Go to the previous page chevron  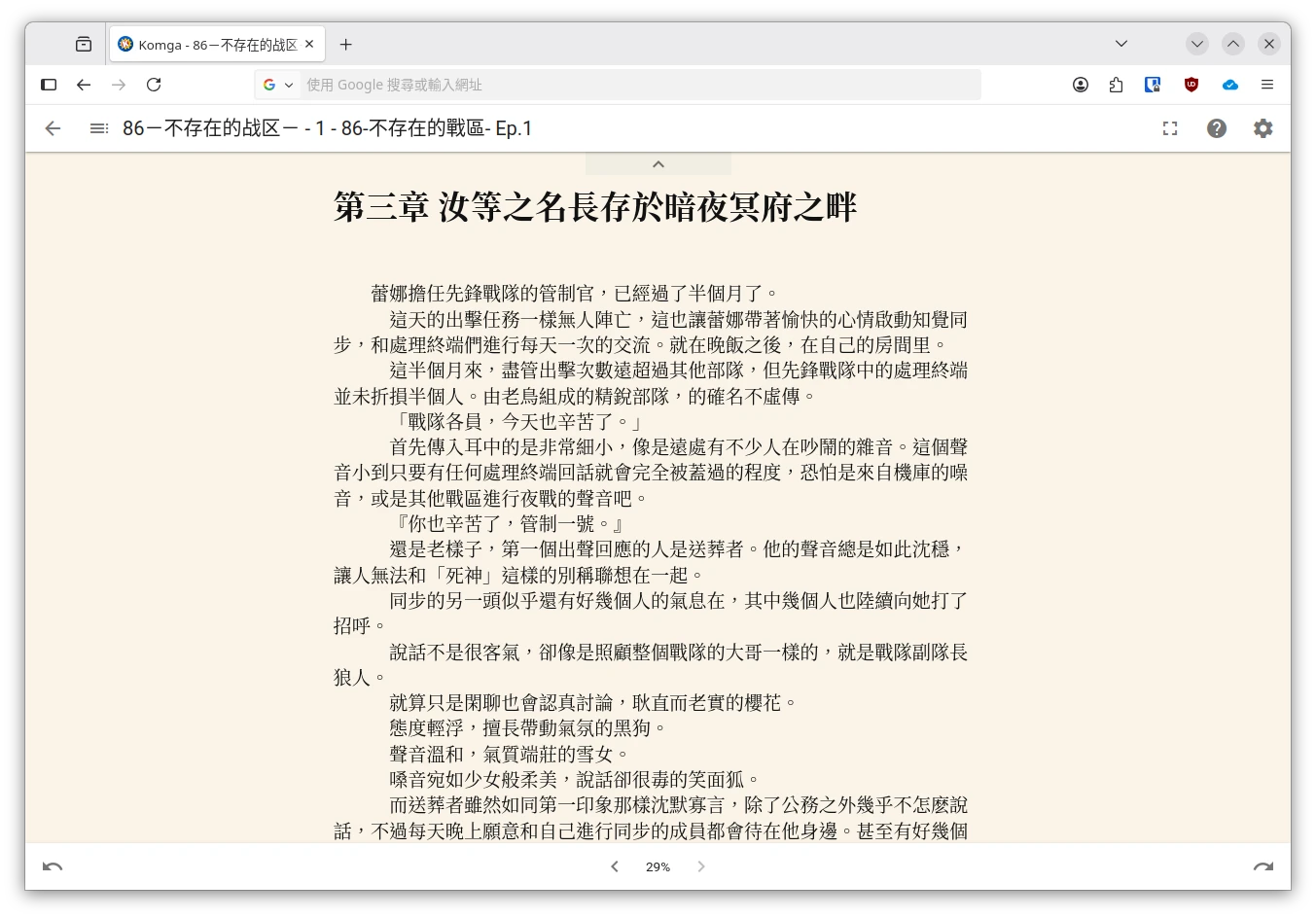(615, 866)
